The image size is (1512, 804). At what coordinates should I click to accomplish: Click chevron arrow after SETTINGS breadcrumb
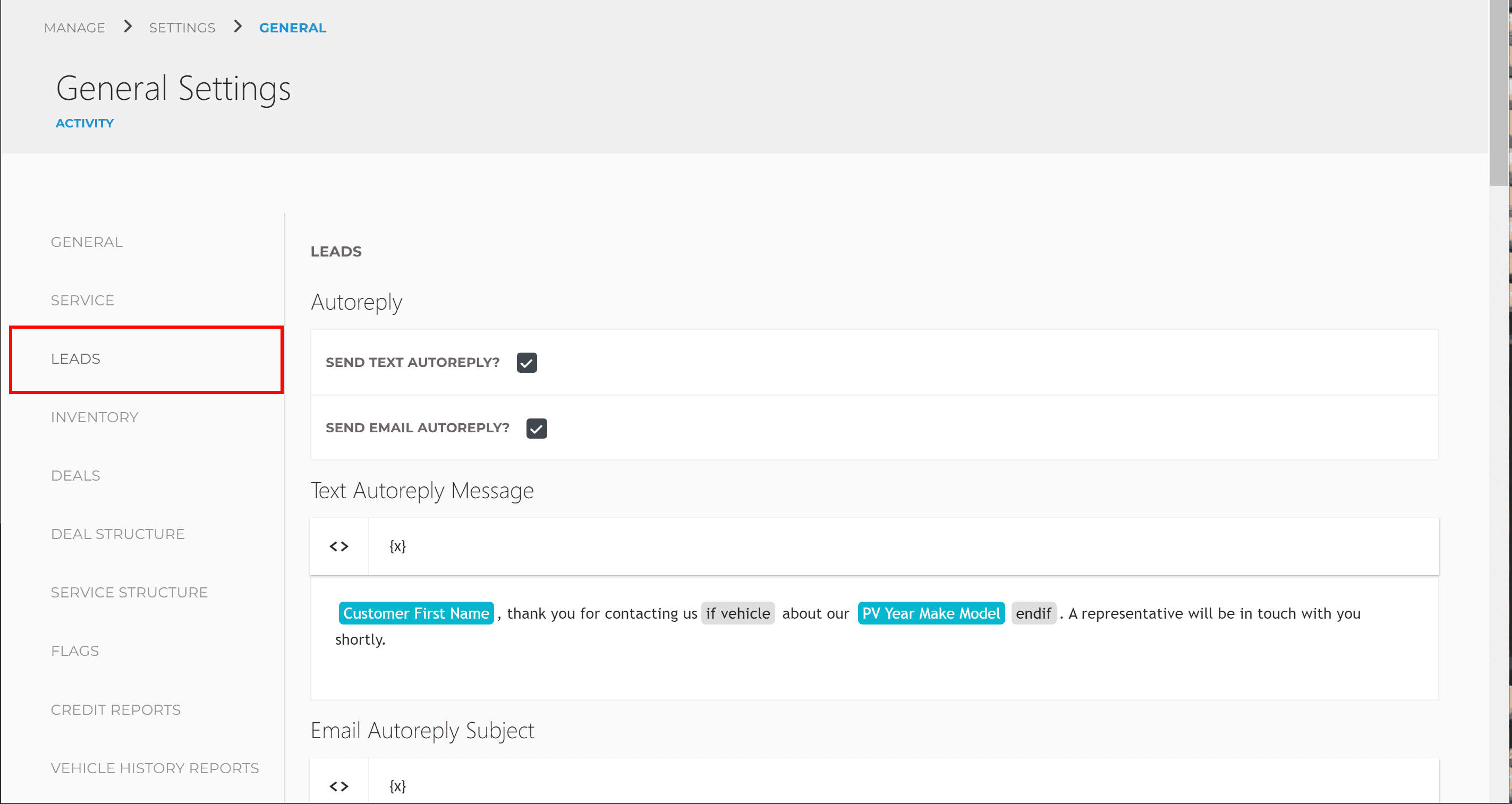coord(237,27)
